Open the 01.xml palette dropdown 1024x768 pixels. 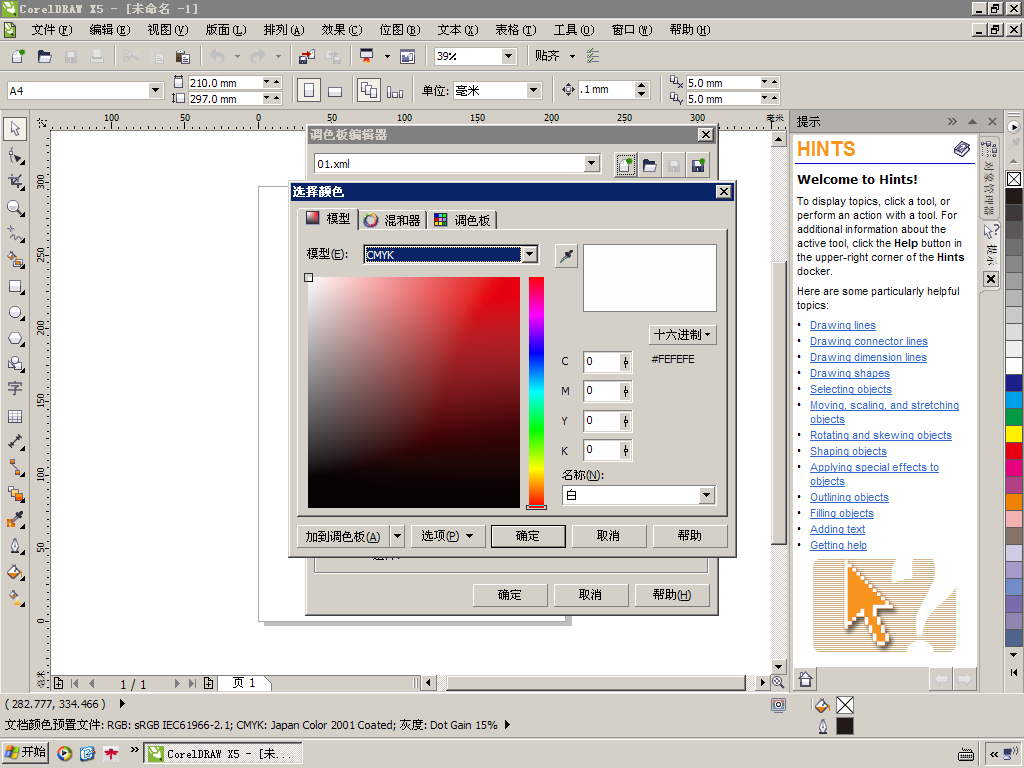[592, 163]
